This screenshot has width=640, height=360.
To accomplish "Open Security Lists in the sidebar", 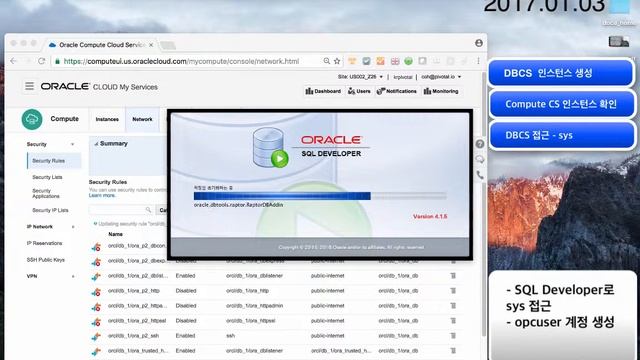I will [x=47, y=177].
